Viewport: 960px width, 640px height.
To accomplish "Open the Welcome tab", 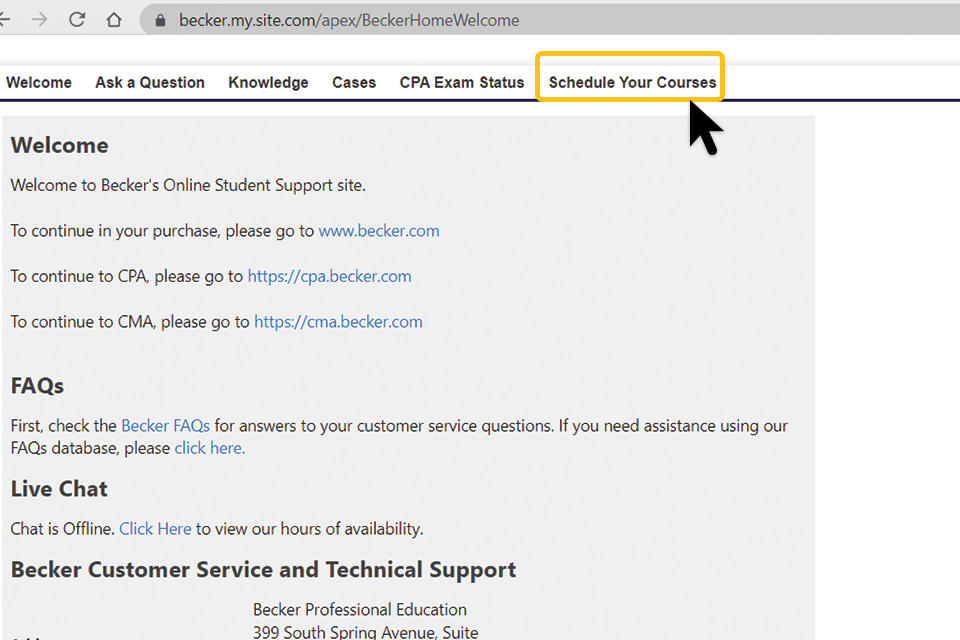I will pyautogui.click(x=39, y=83).
